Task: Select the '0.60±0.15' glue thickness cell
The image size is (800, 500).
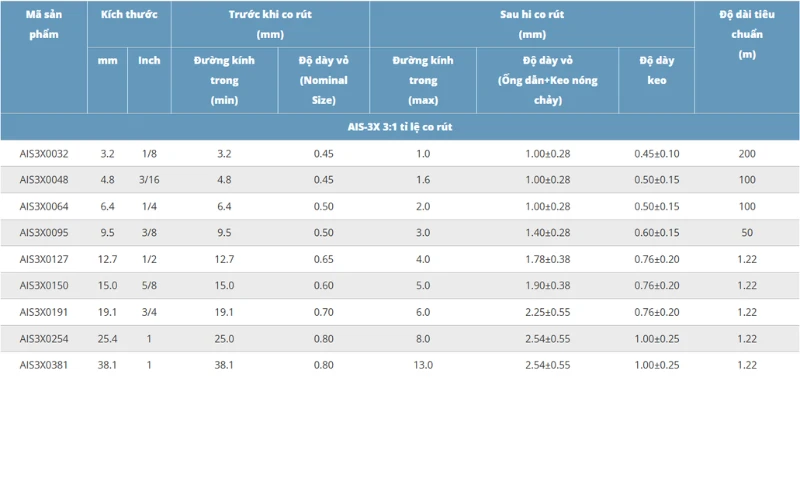Action: point(657,233)
